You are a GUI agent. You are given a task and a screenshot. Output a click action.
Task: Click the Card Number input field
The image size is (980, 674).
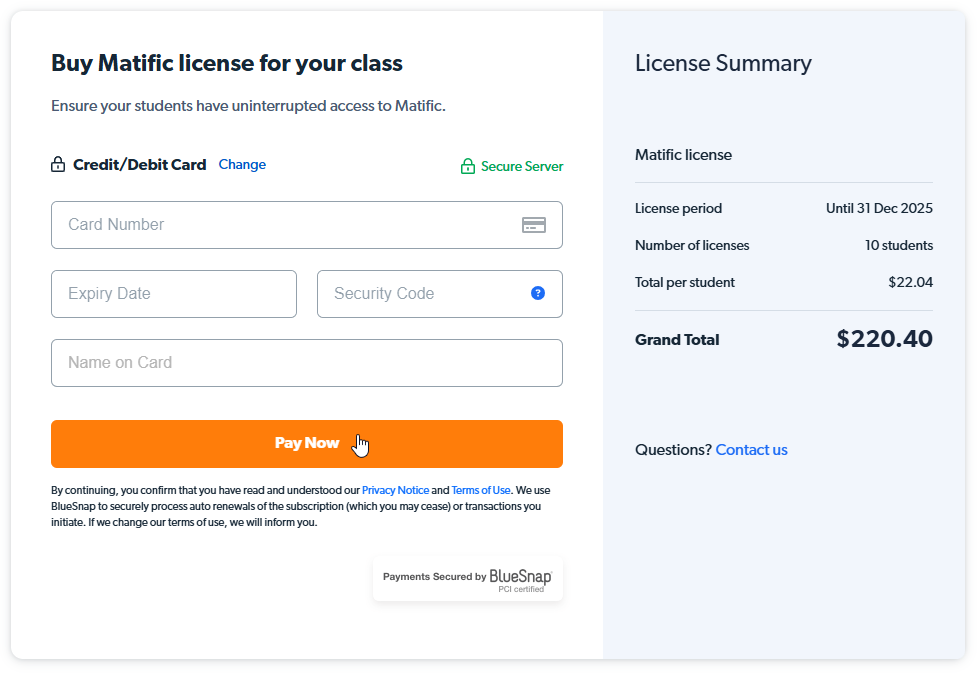pos(307,225)
